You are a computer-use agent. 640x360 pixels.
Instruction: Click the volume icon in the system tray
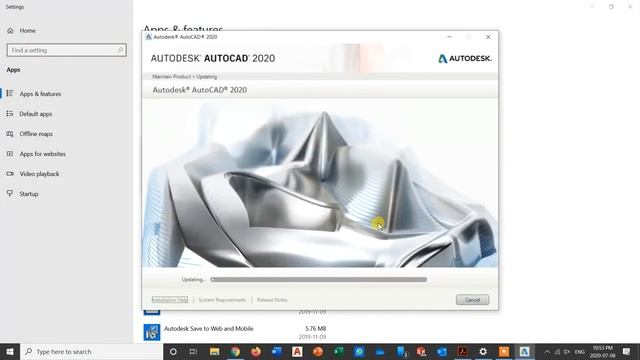pyautogui.click(x=567, y=351)
